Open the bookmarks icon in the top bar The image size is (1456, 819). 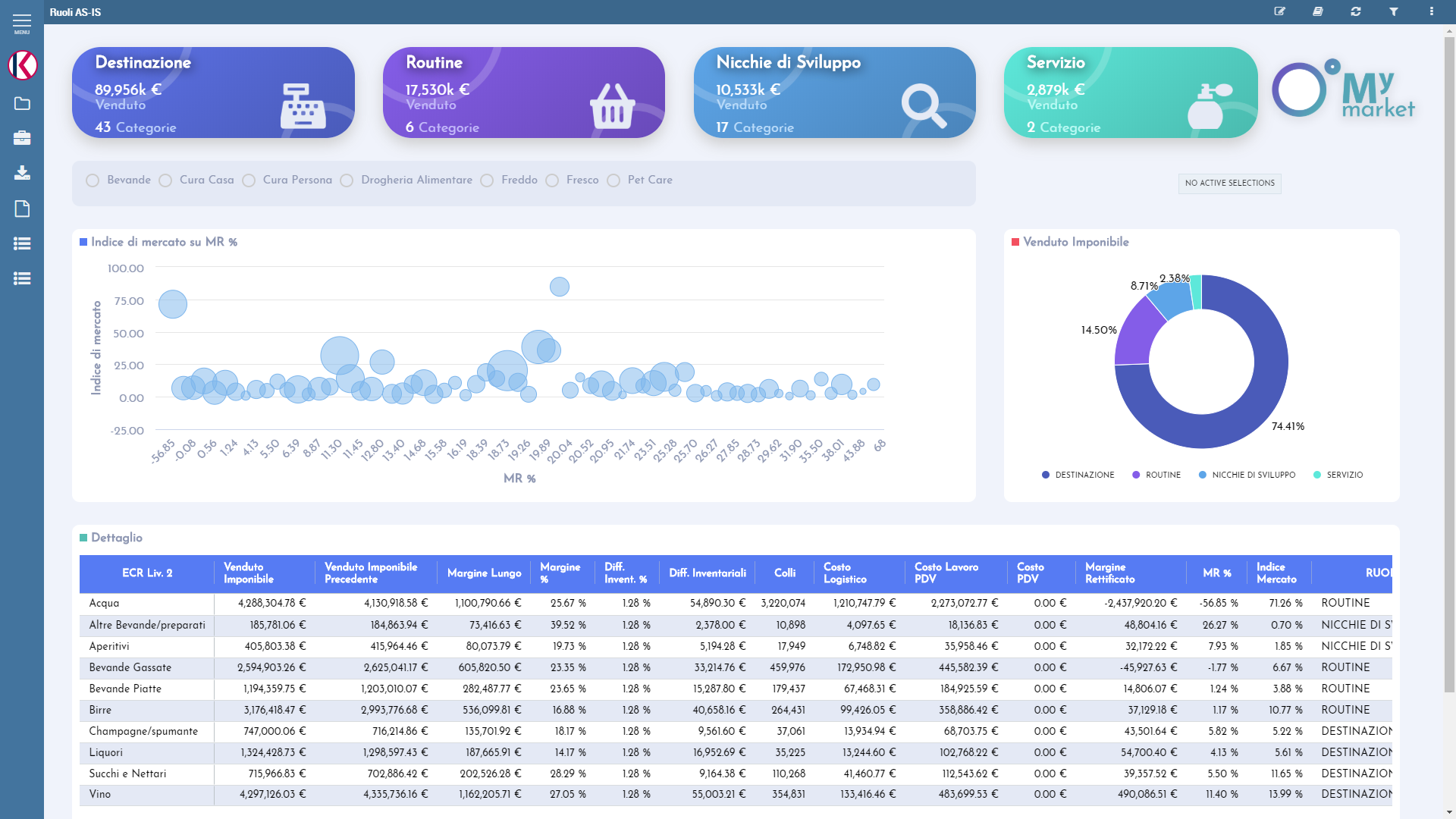[1318, 11]
